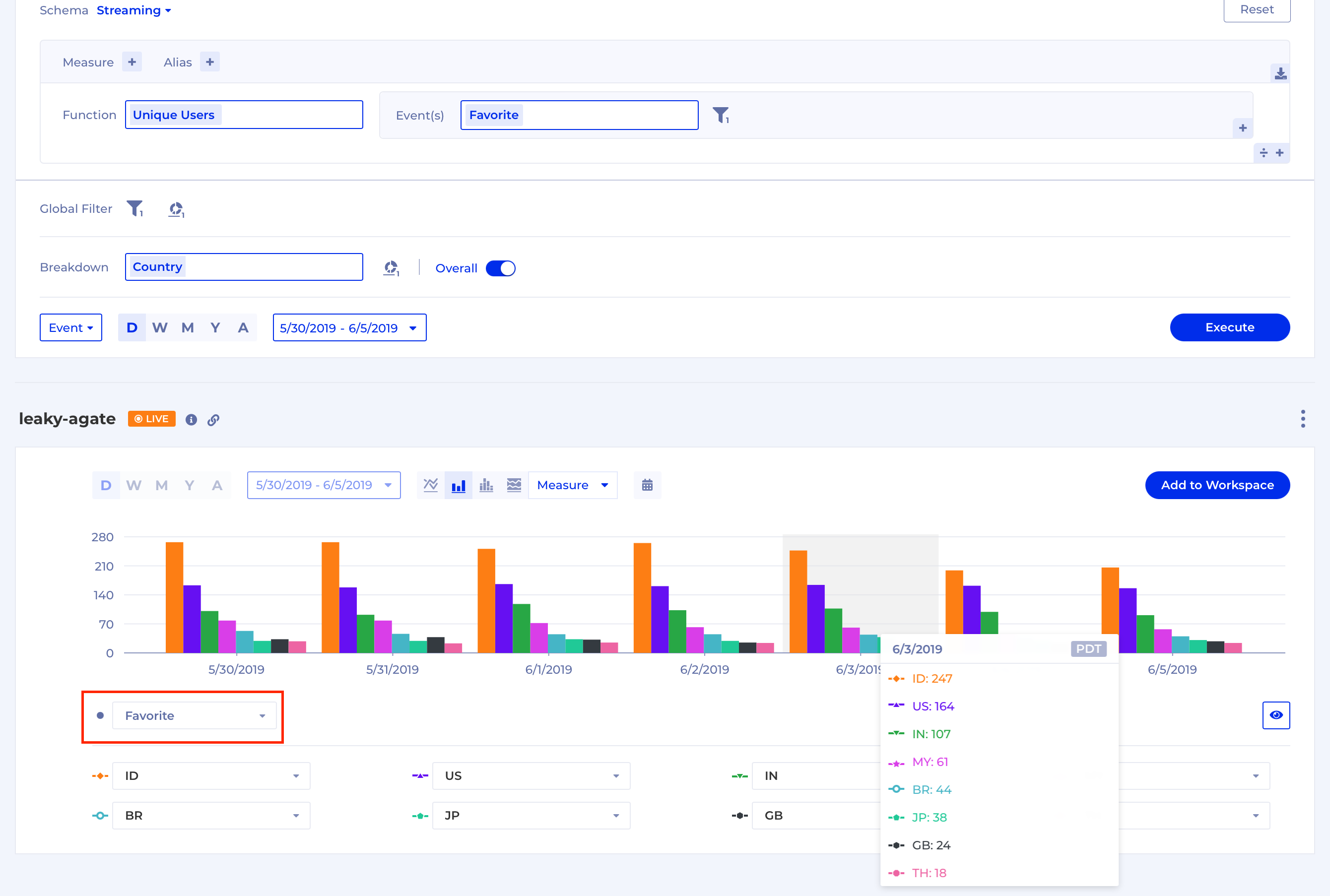Screen dimensions: 1330x896
Task: Toggle the Overall switch off
Action: 501,268
